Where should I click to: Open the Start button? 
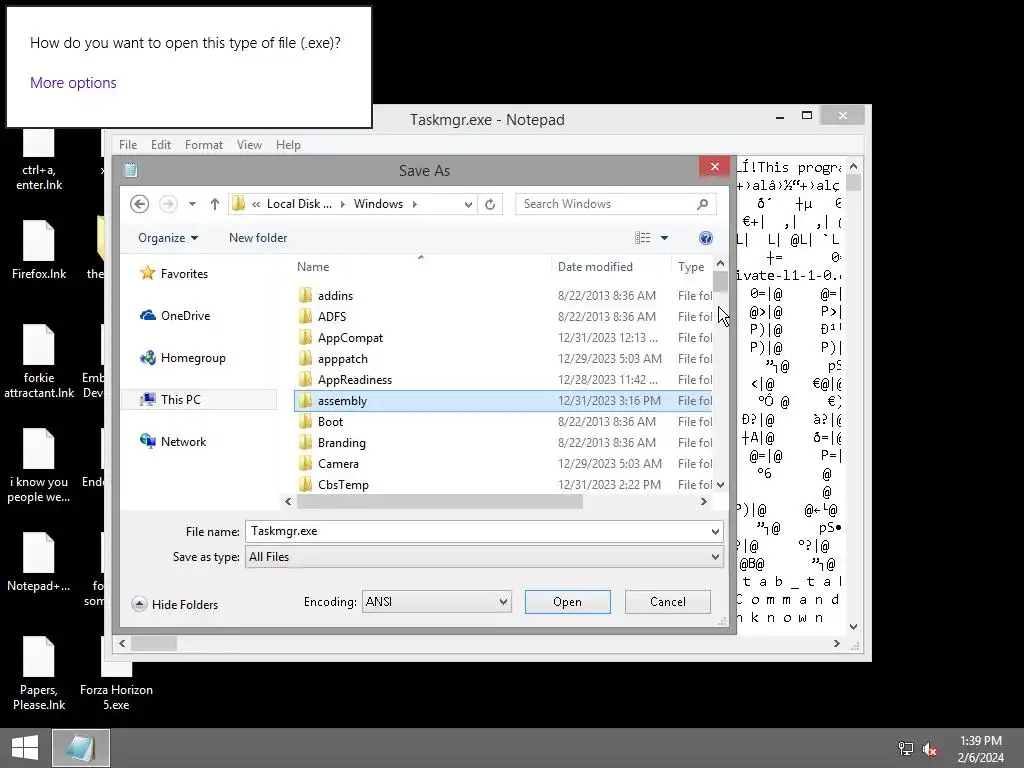(x=25, y=748)
